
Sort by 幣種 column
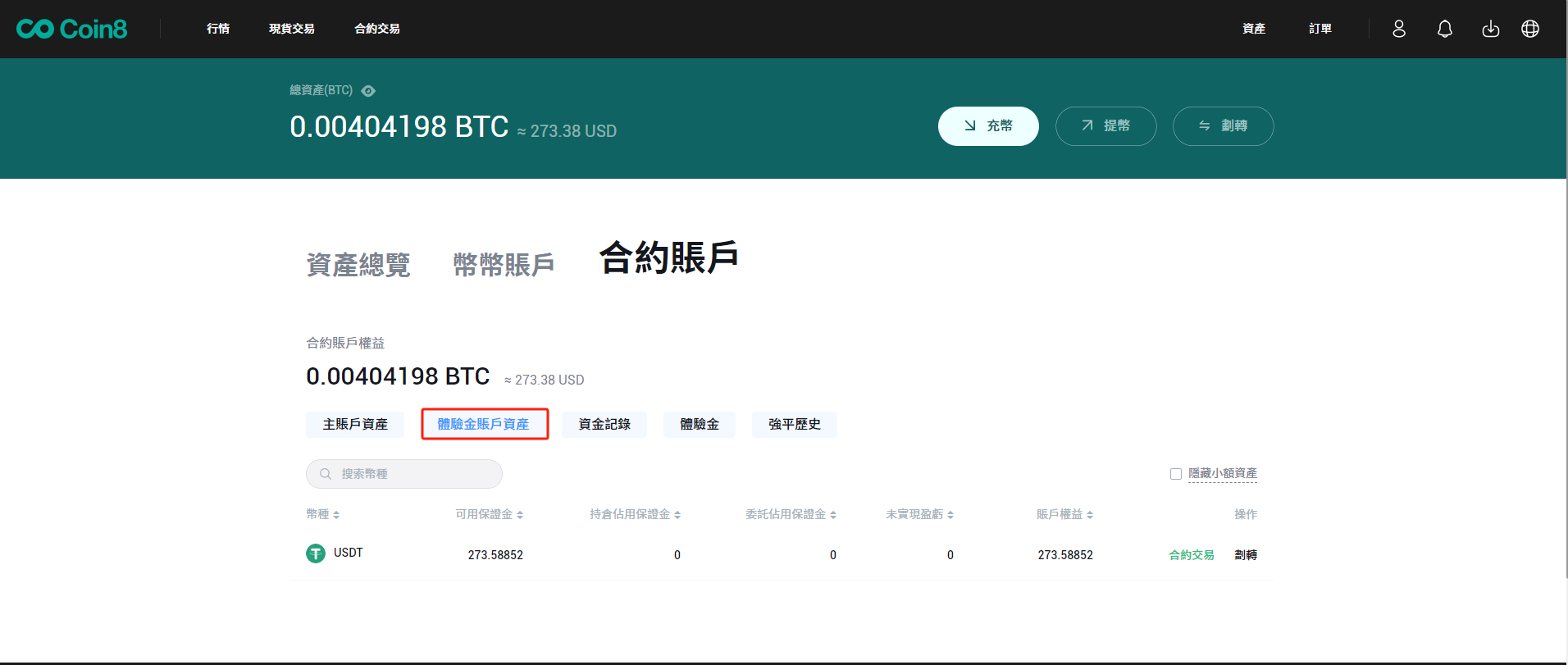tap(323, 514)
